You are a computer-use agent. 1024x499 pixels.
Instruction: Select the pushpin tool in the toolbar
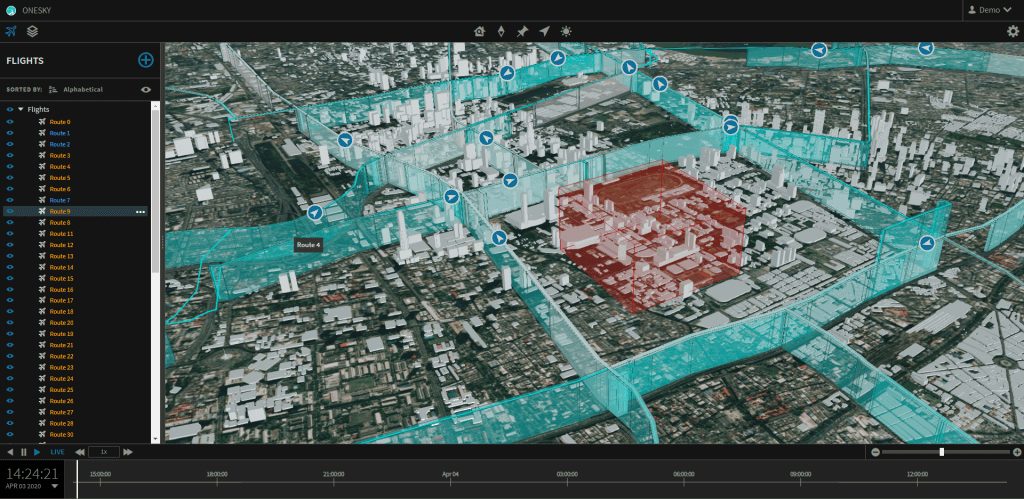(522, 31)
